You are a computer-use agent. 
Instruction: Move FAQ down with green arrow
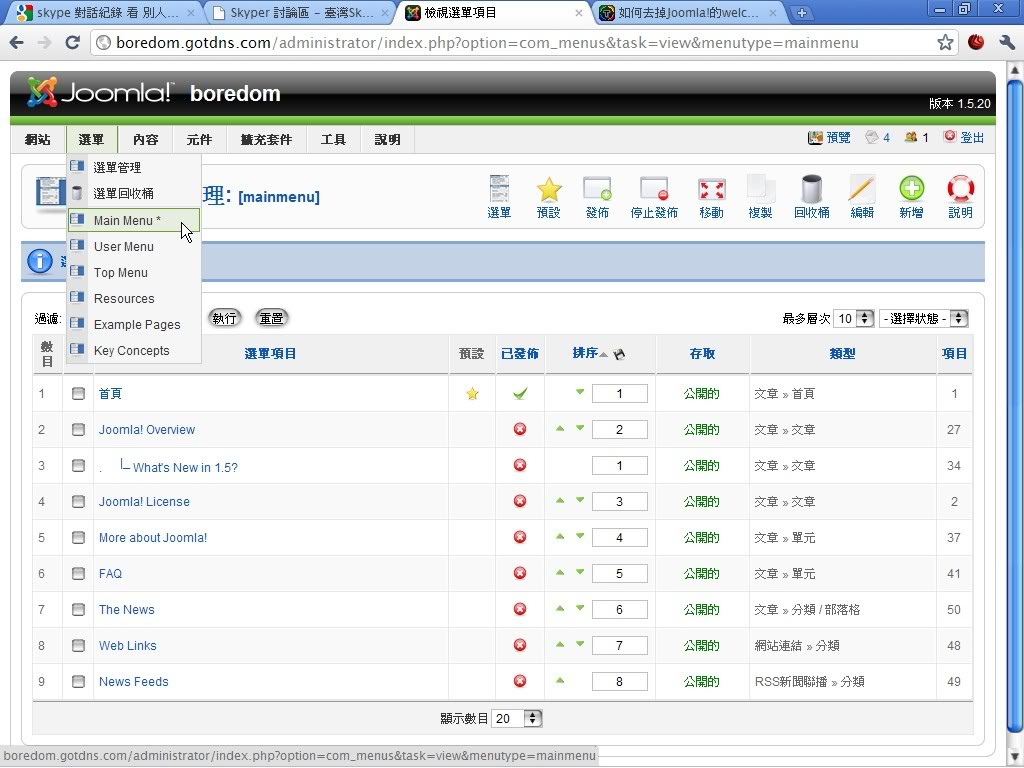pos(580,572)
